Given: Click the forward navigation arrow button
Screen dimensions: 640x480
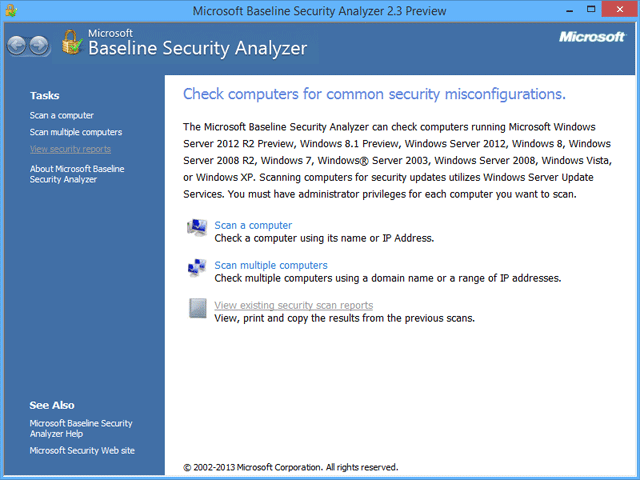Looking at the screenshot, I should tap(40, 45).
